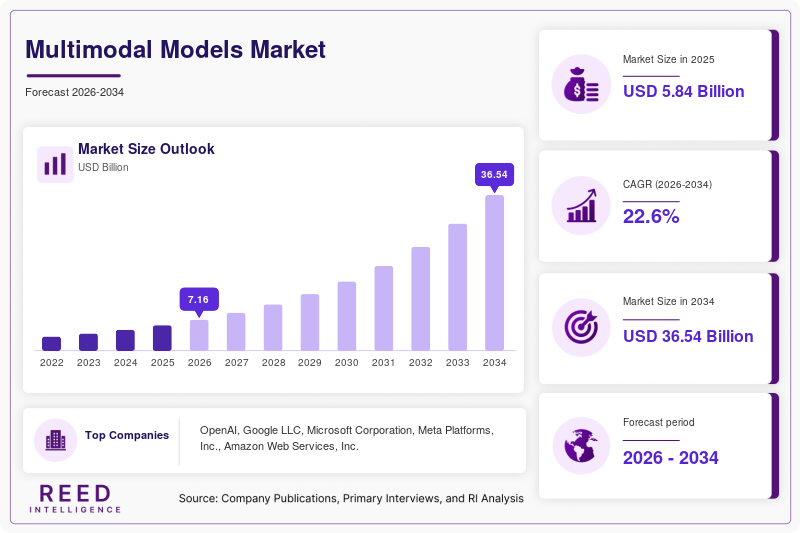Click the Market Size in 2034 label
This screenshot has width=800, height=533.
668,301
